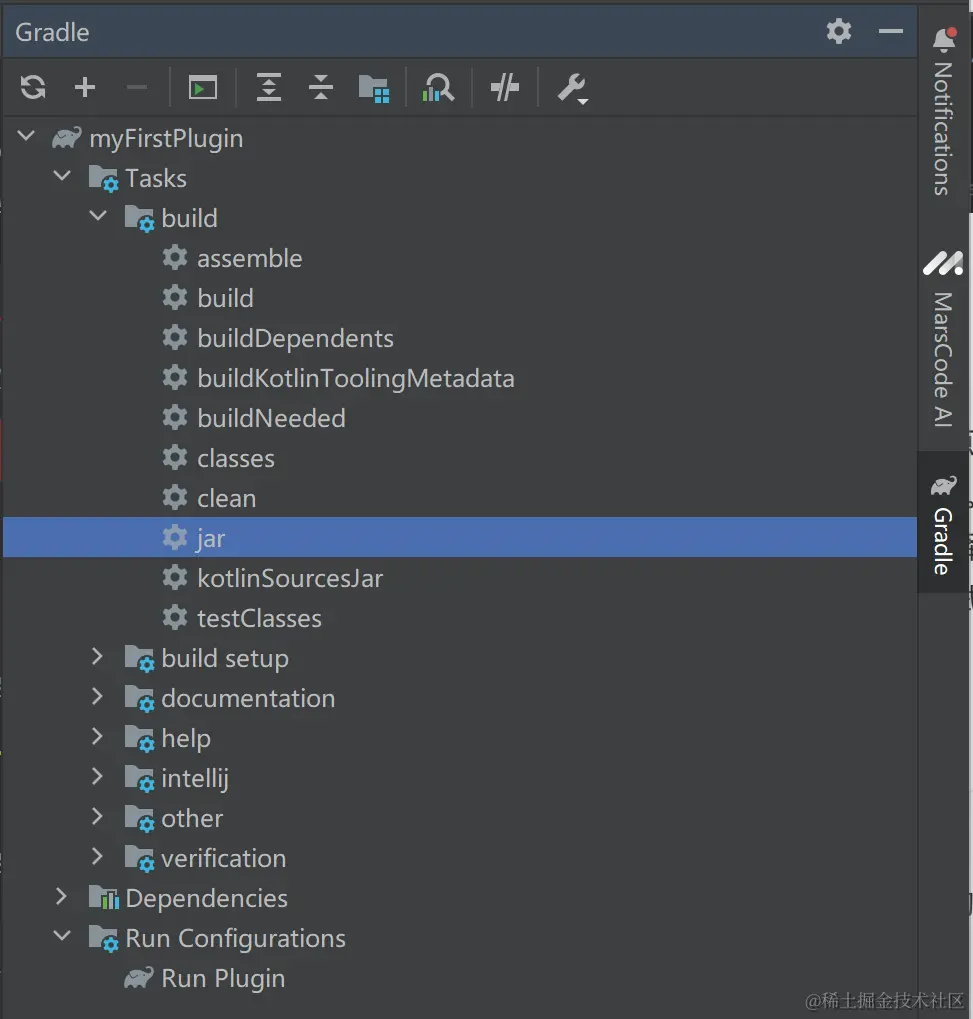
Task: Reload all Gradle projects
Action: (x=33, y=87)
